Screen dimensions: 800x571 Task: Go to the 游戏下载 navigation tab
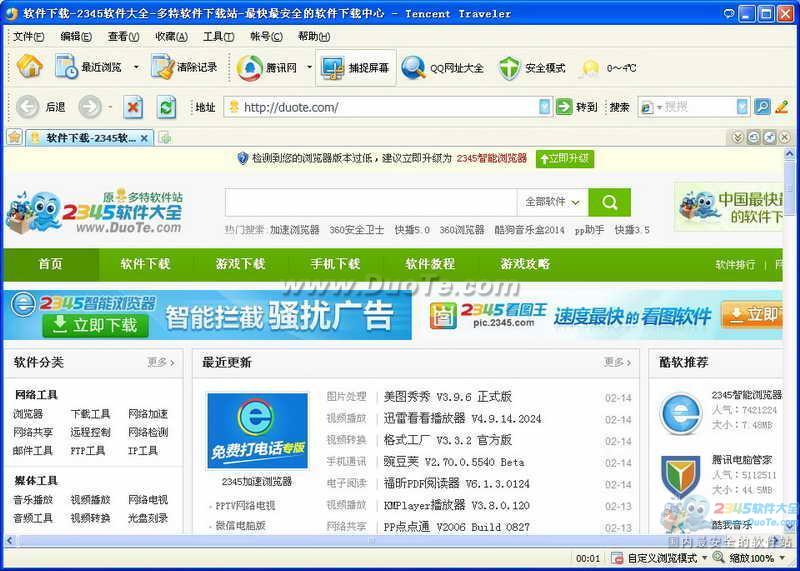pos(240,264)
